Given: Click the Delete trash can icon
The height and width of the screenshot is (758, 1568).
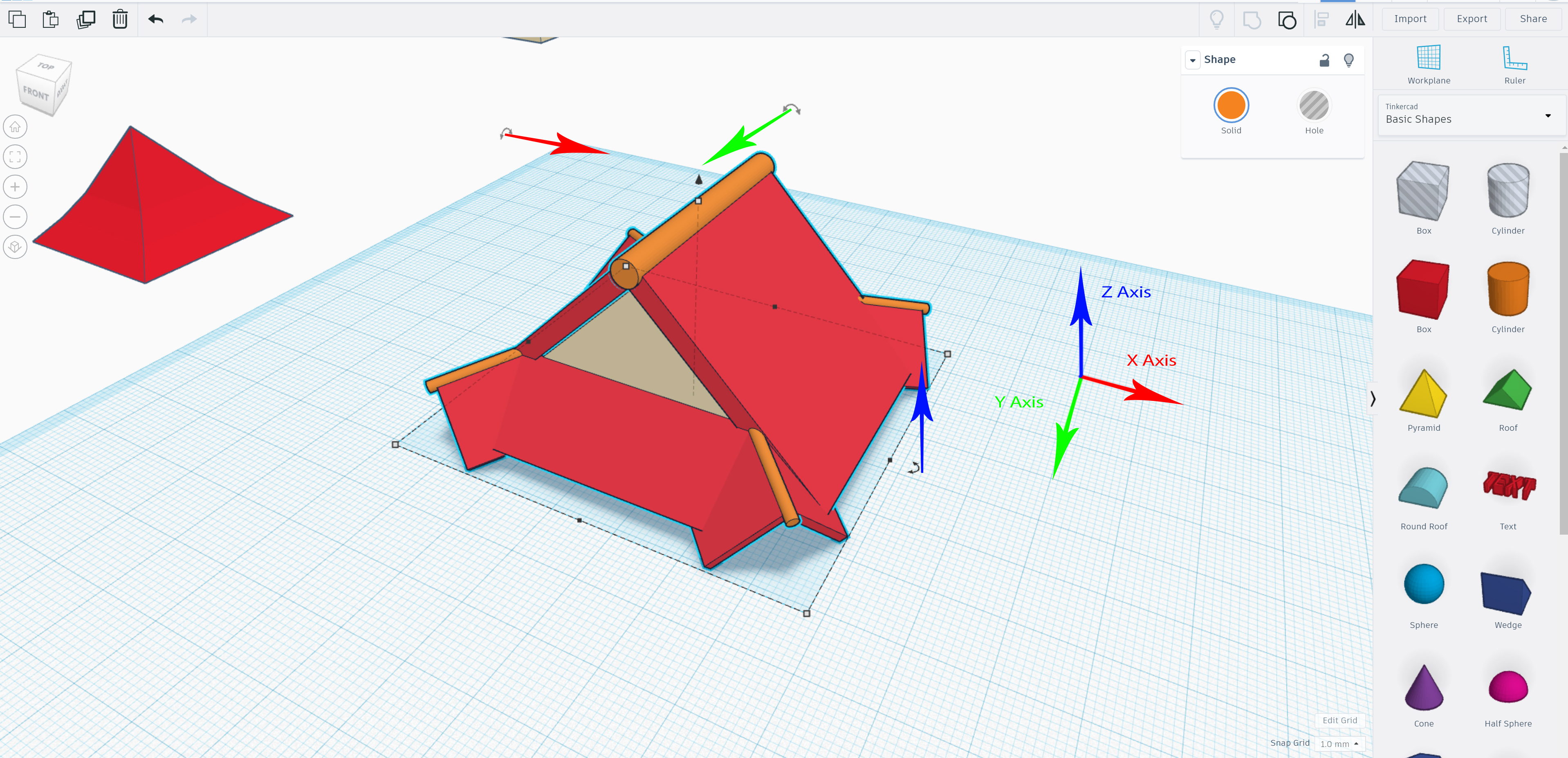Looking at the screenshot, I should click(x=120, y=20).
